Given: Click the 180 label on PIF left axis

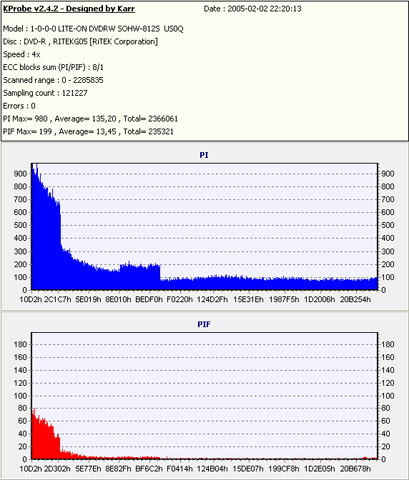Looking at the screenshot, I should pyautogui.click(x=20, y=344).
